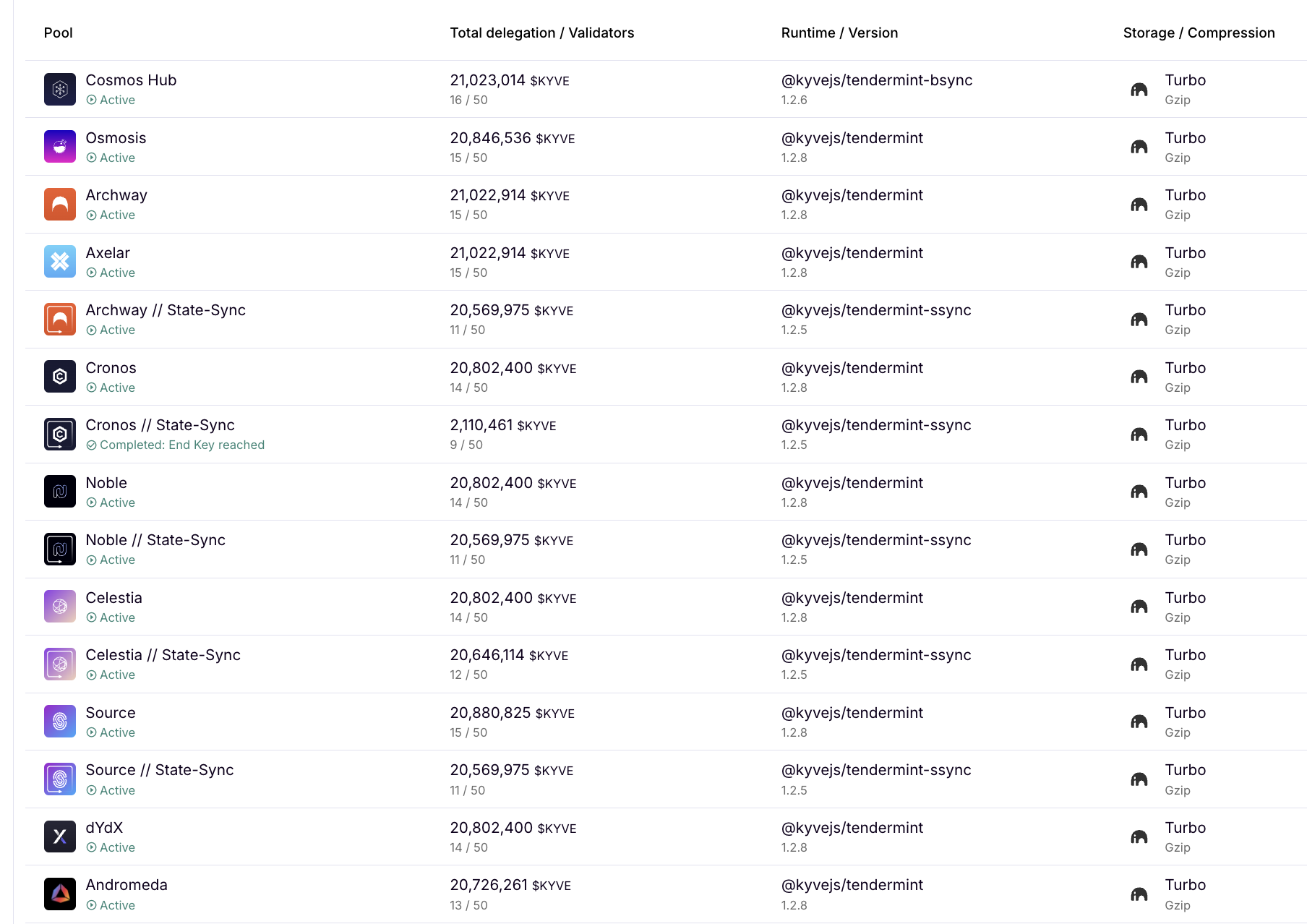Open the Axelar pool
1307x924 pixels.
[x=108, y=253]
